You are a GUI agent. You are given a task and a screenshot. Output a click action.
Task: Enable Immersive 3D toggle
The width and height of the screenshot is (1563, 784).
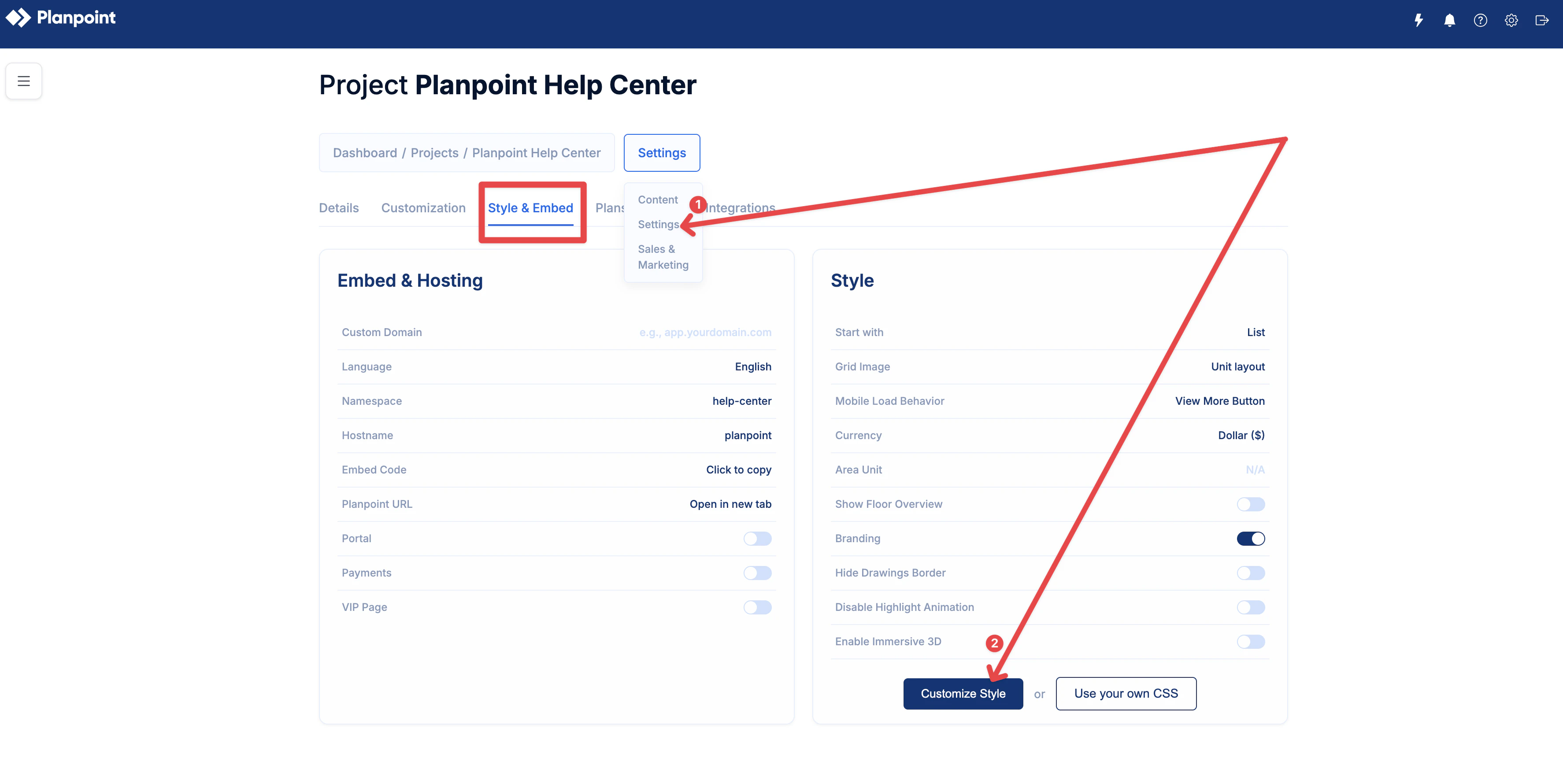pyautogui.click(x=1251, y=641)
